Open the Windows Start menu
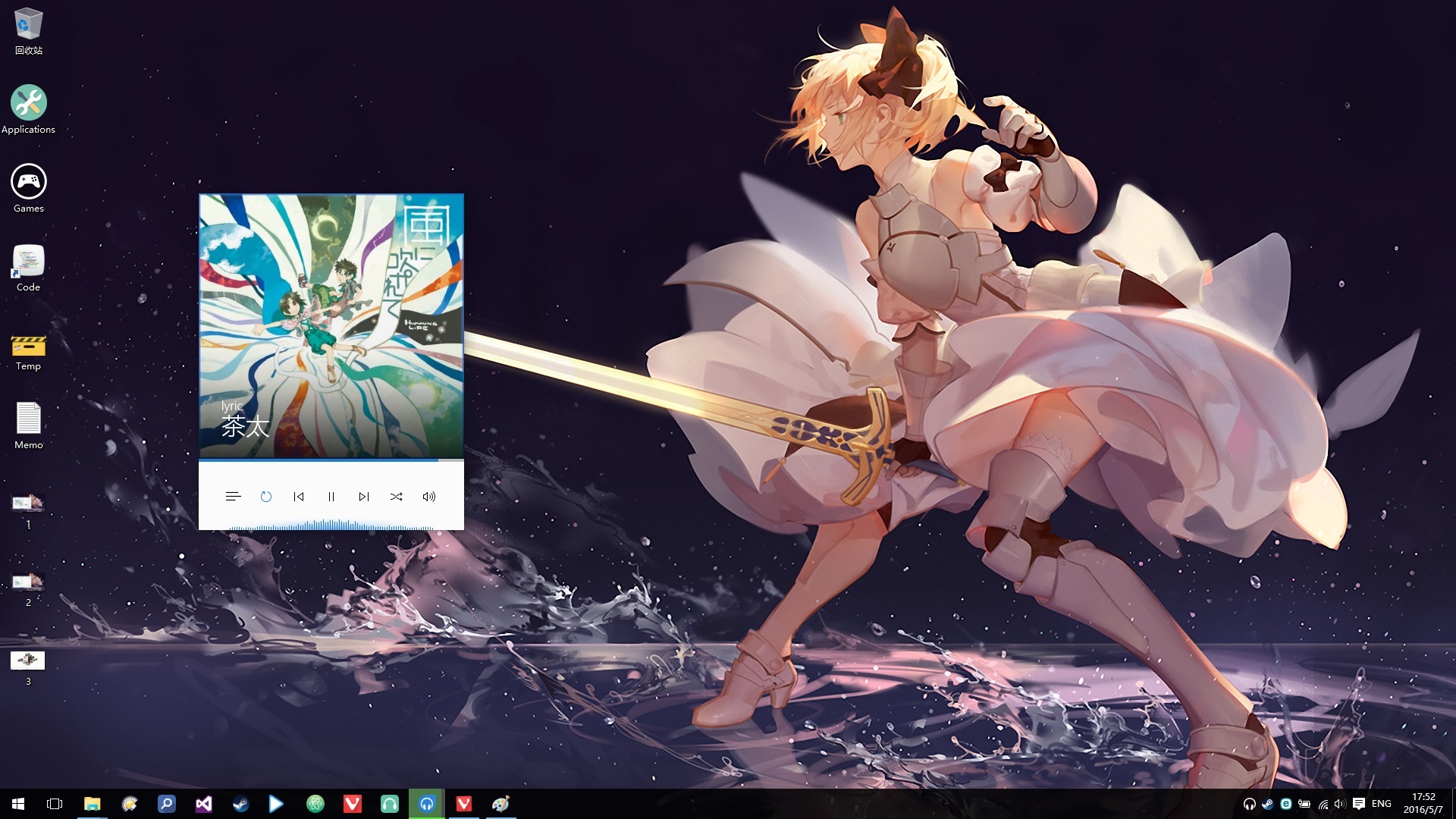This screenshot has width=1456, height=819. coord(18,804)
